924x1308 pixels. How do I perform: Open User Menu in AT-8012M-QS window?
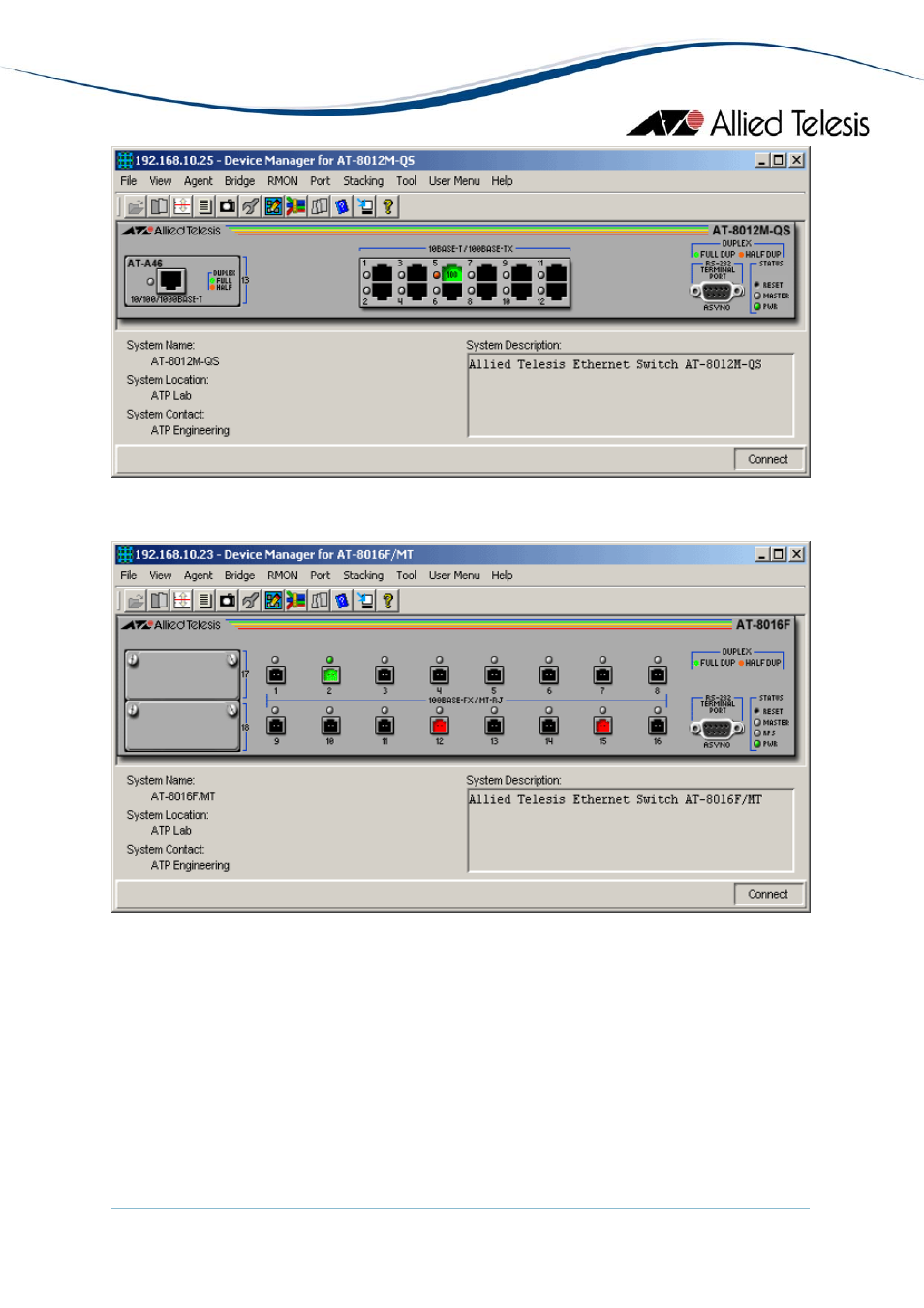[x=454, y=181]
